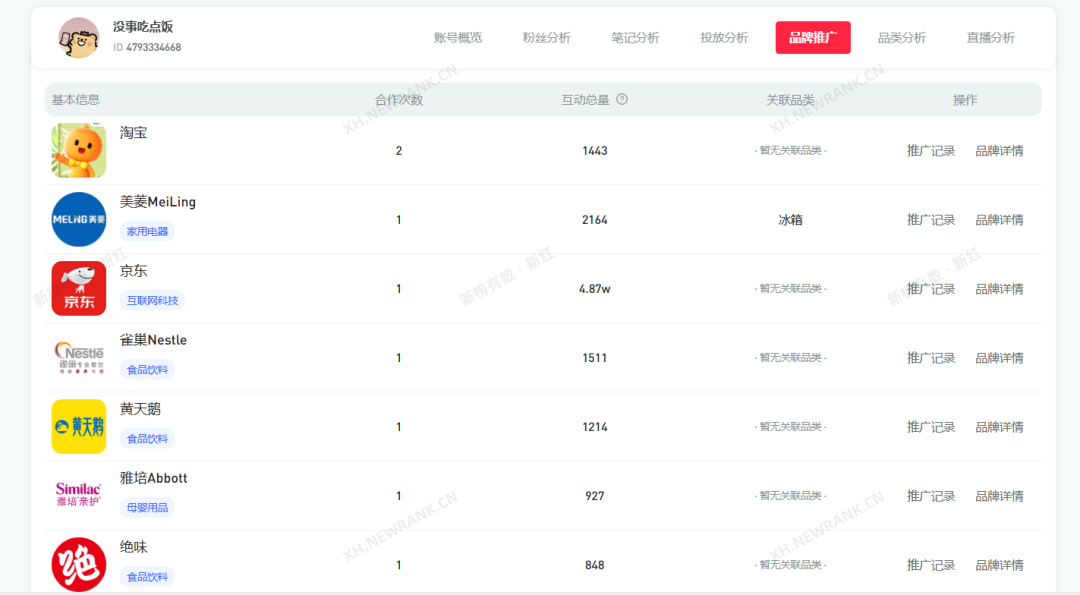Click the help icon beside 互动总量

point(622,99)
